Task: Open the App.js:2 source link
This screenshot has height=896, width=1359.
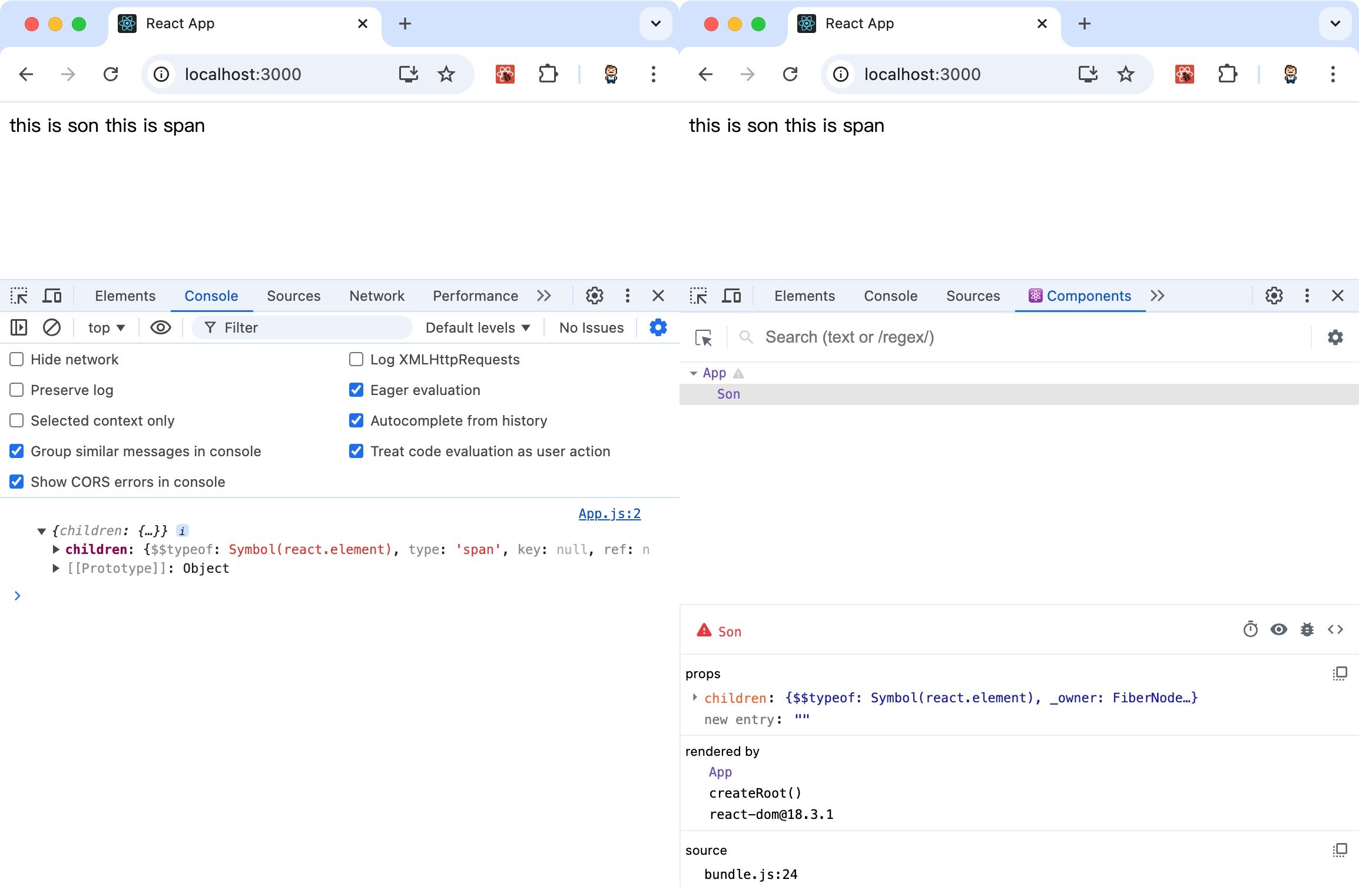Action: coord(609,513)
